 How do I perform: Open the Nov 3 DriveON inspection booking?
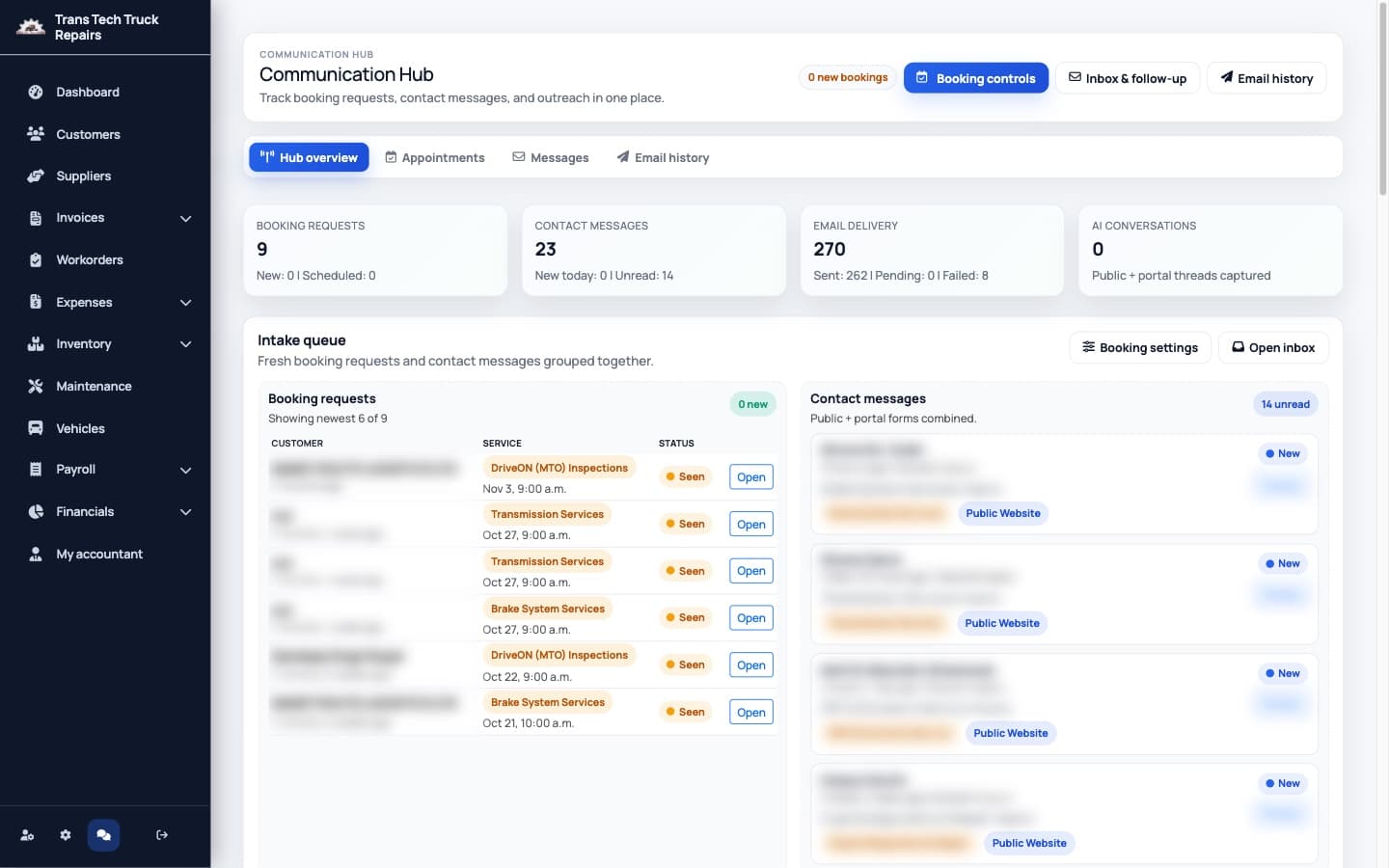tap(751, 477)
